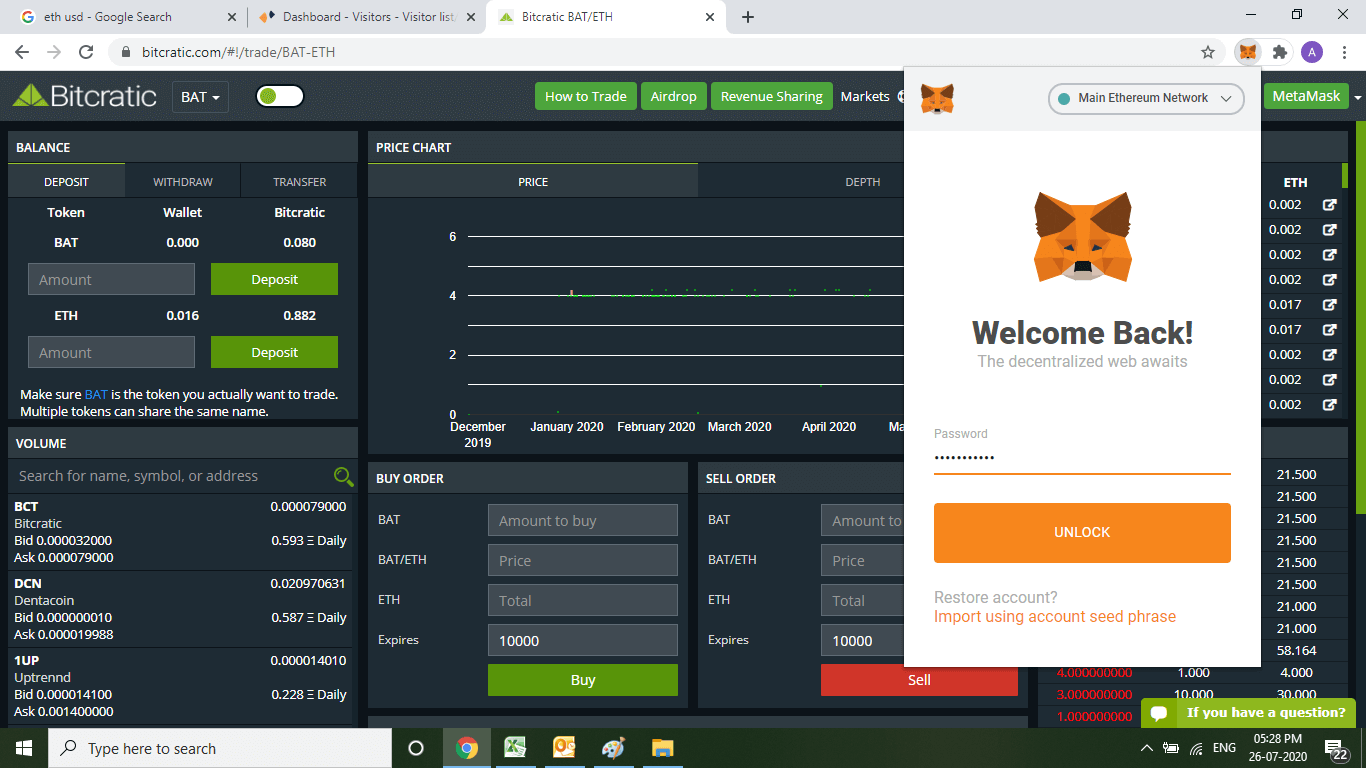1366x768 pixels.
Task: Select the DEPOSIT tab
Action: point(66,182)
